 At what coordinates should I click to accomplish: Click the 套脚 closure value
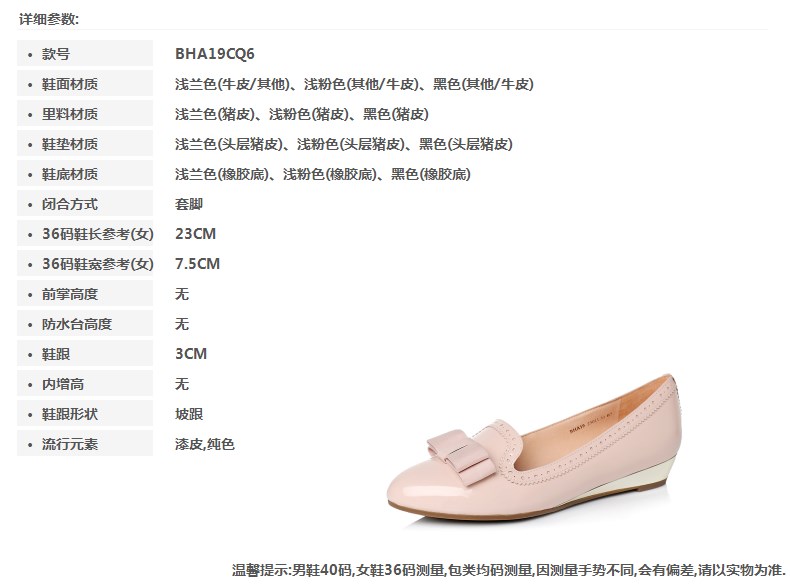[x=189, y=204]
